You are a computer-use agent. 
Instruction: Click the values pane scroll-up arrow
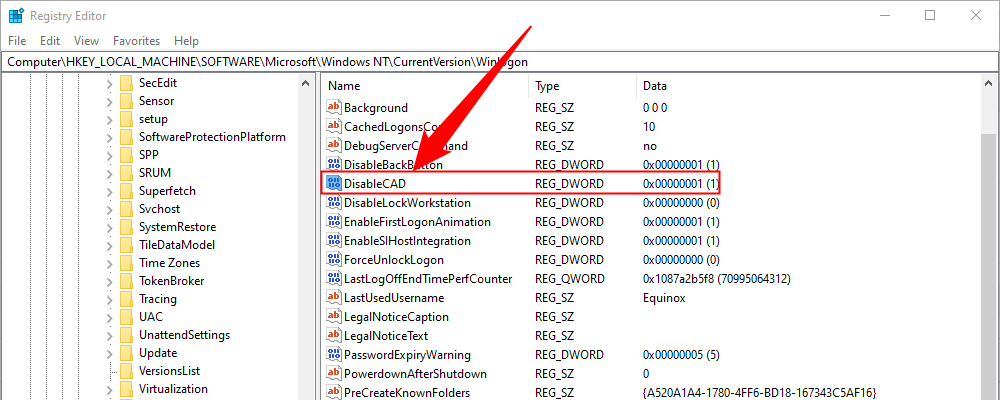tap(989, 84)
